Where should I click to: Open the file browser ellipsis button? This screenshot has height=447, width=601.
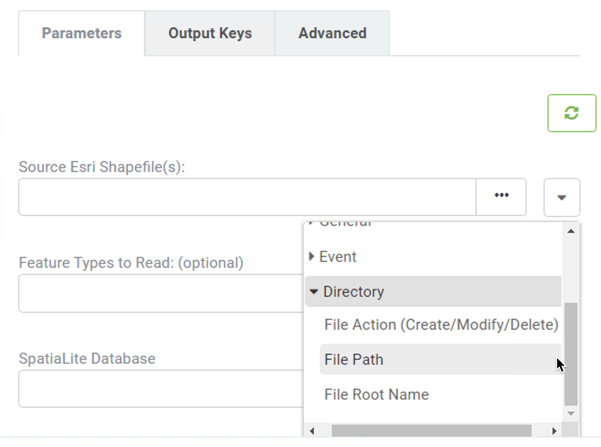pos(501,197)
